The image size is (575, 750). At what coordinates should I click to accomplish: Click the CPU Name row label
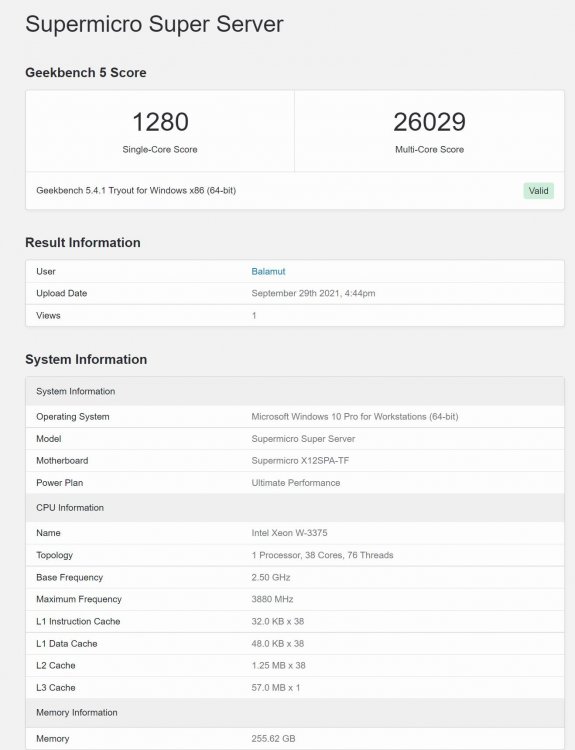[x=48, y=533]
